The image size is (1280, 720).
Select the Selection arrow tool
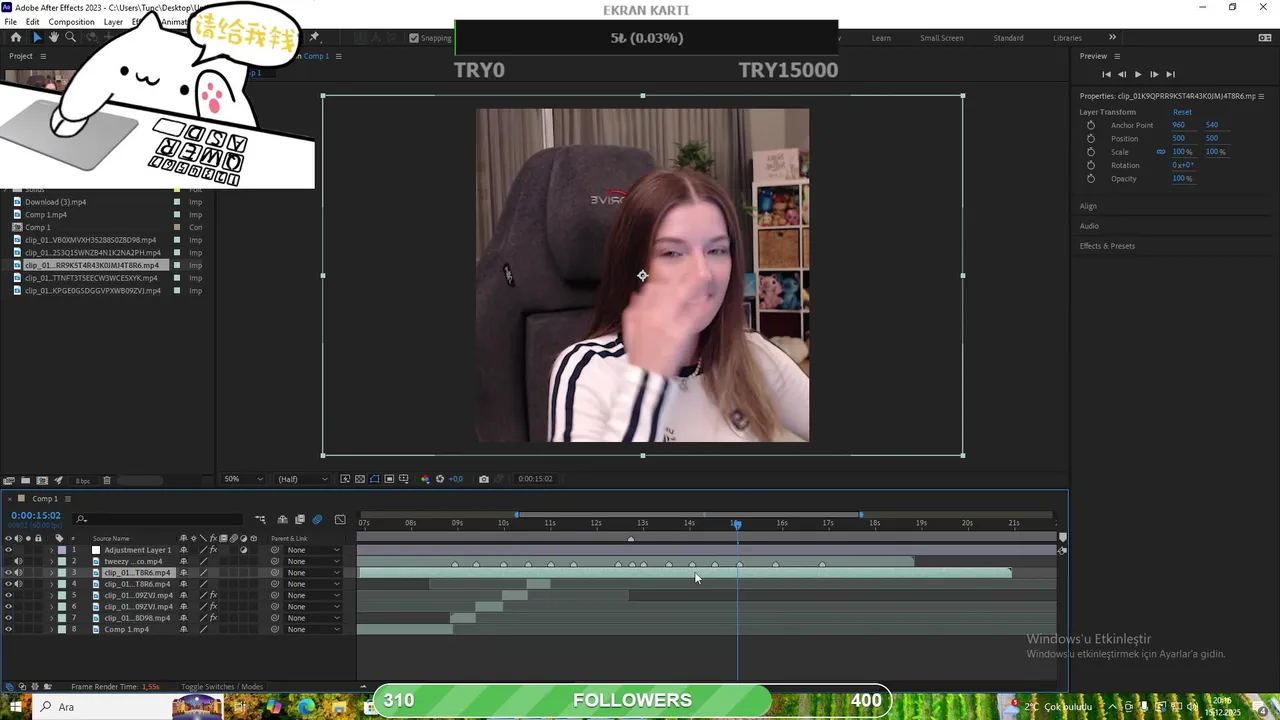pyautogui.click(x=37, y=37)
